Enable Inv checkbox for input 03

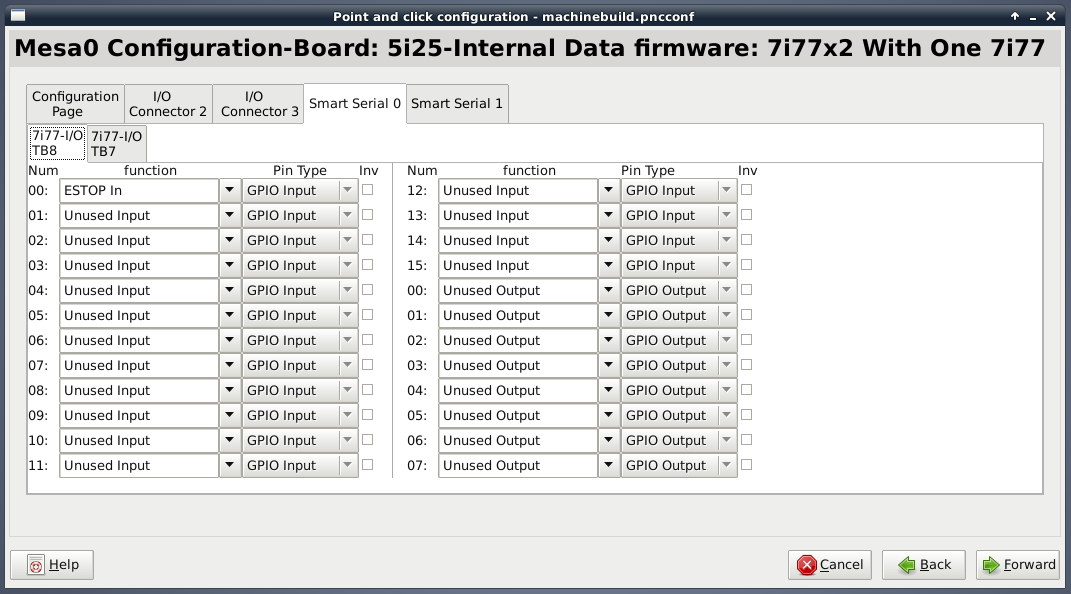tap(367, 265)
